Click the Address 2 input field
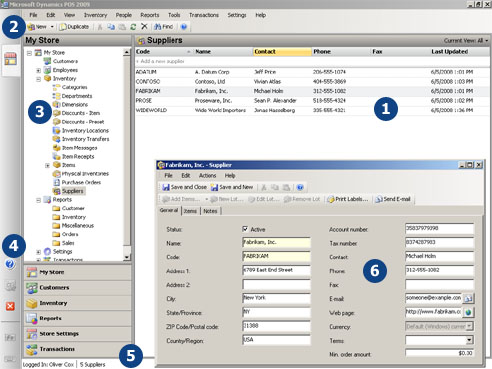492x369 pixels. tap(276, 284)
